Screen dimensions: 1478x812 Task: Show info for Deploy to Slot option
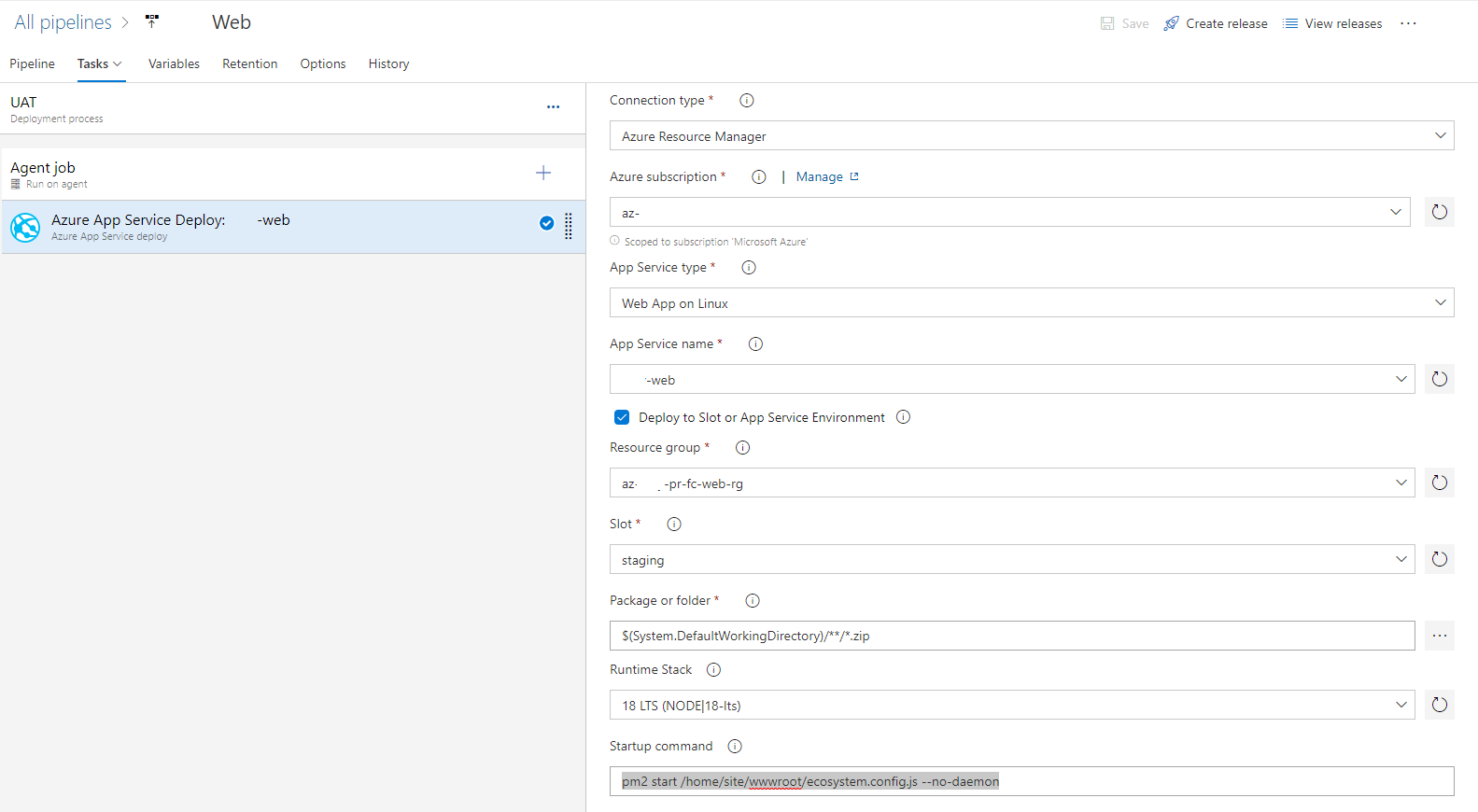point(903,417)
